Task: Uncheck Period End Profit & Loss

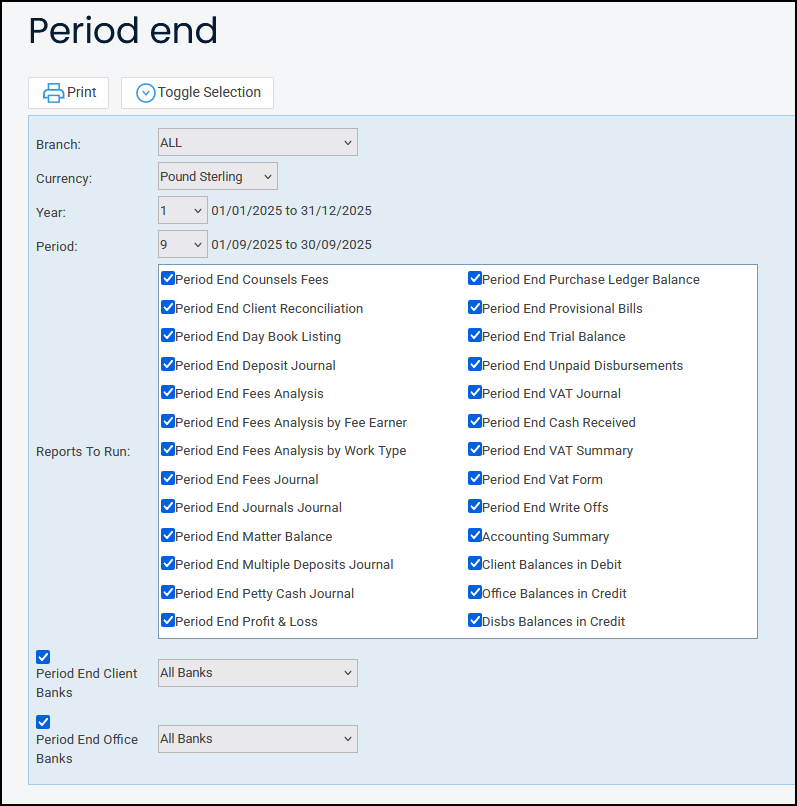Action: click(168, 621)
